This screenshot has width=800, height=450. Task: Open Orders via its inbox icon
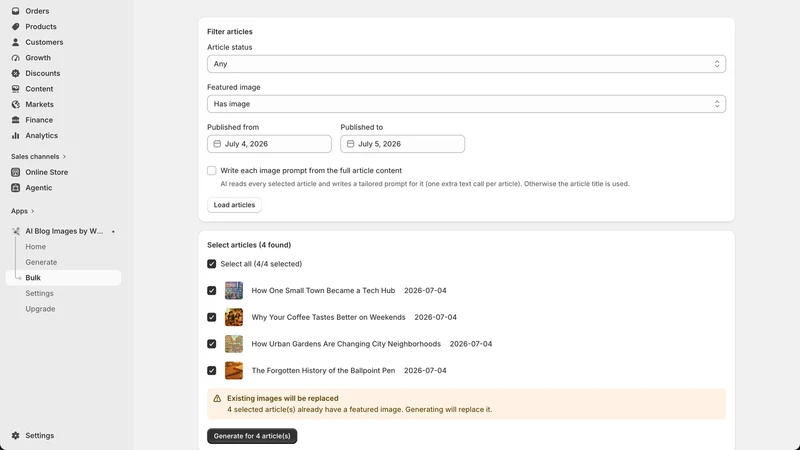pos(15,11)
